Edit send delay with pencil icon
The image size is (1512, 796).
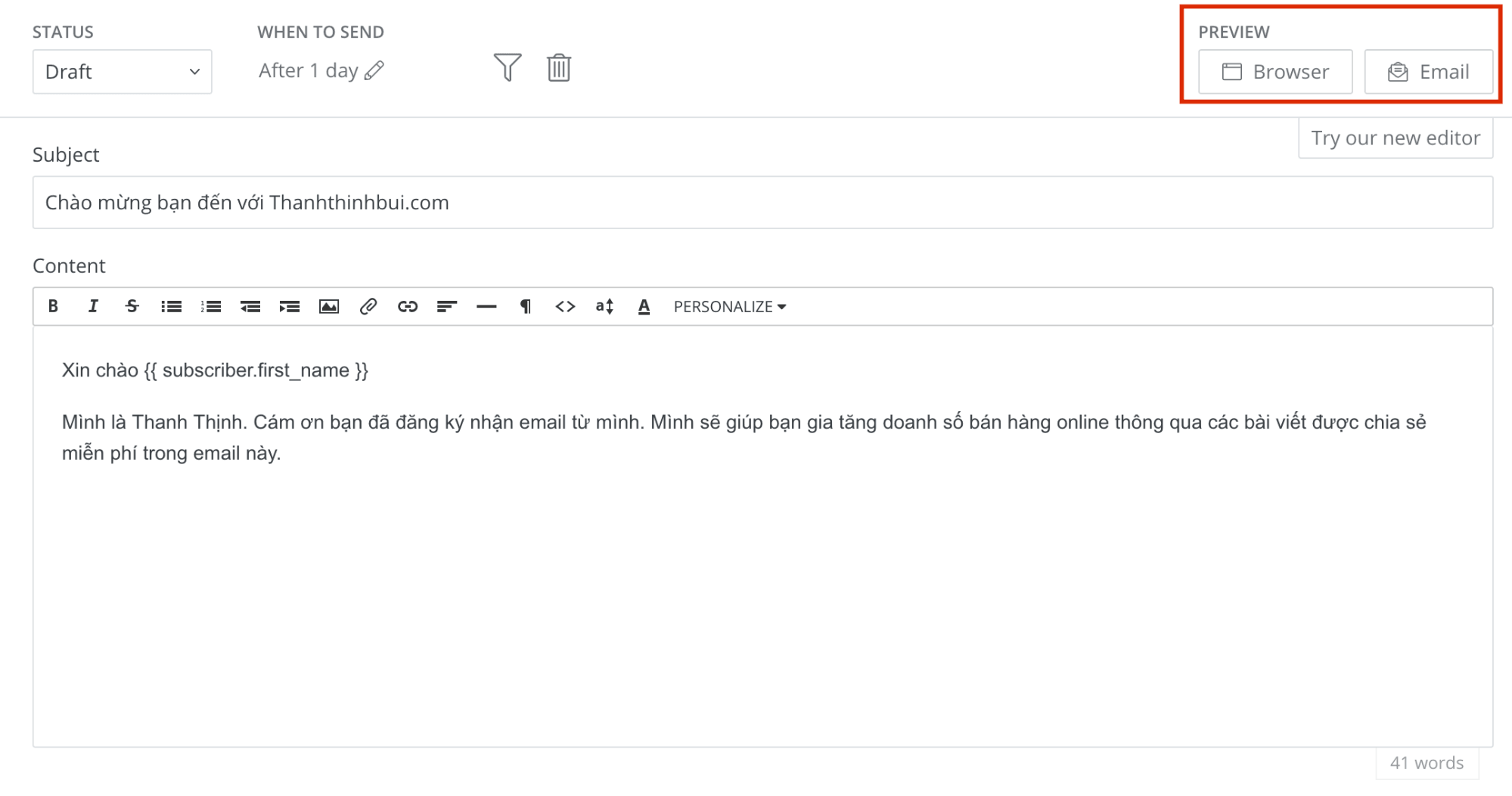coord(374,70)
